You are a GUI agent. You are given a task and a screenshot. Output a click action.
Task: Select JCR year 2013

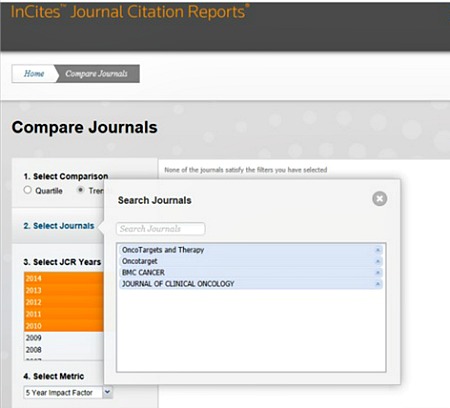64,290
